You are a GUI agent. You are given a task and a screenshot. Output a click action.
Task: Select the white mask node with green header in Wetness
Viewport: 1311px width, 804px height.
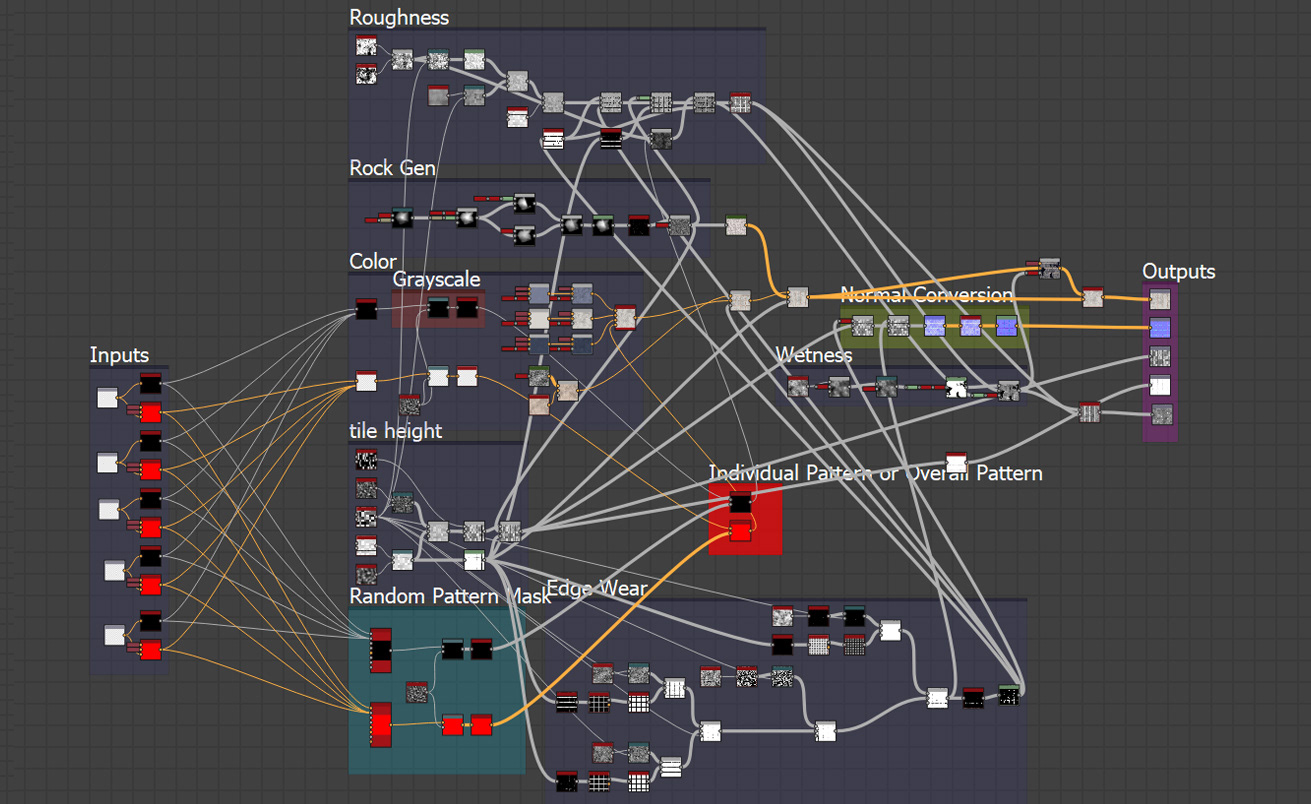[956, 387]
